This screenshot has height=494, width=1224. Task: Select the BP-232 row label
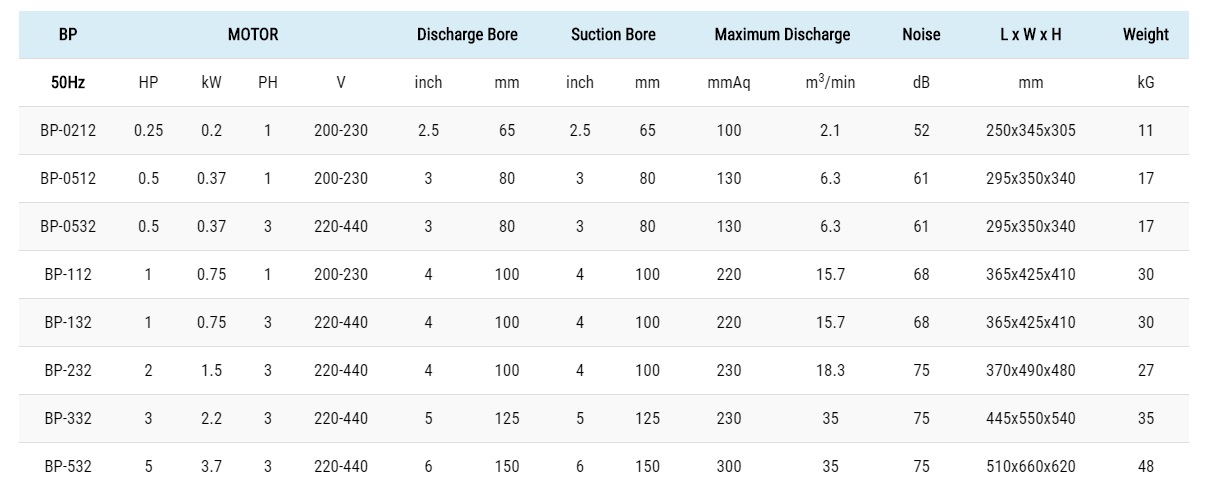point(68,370)
